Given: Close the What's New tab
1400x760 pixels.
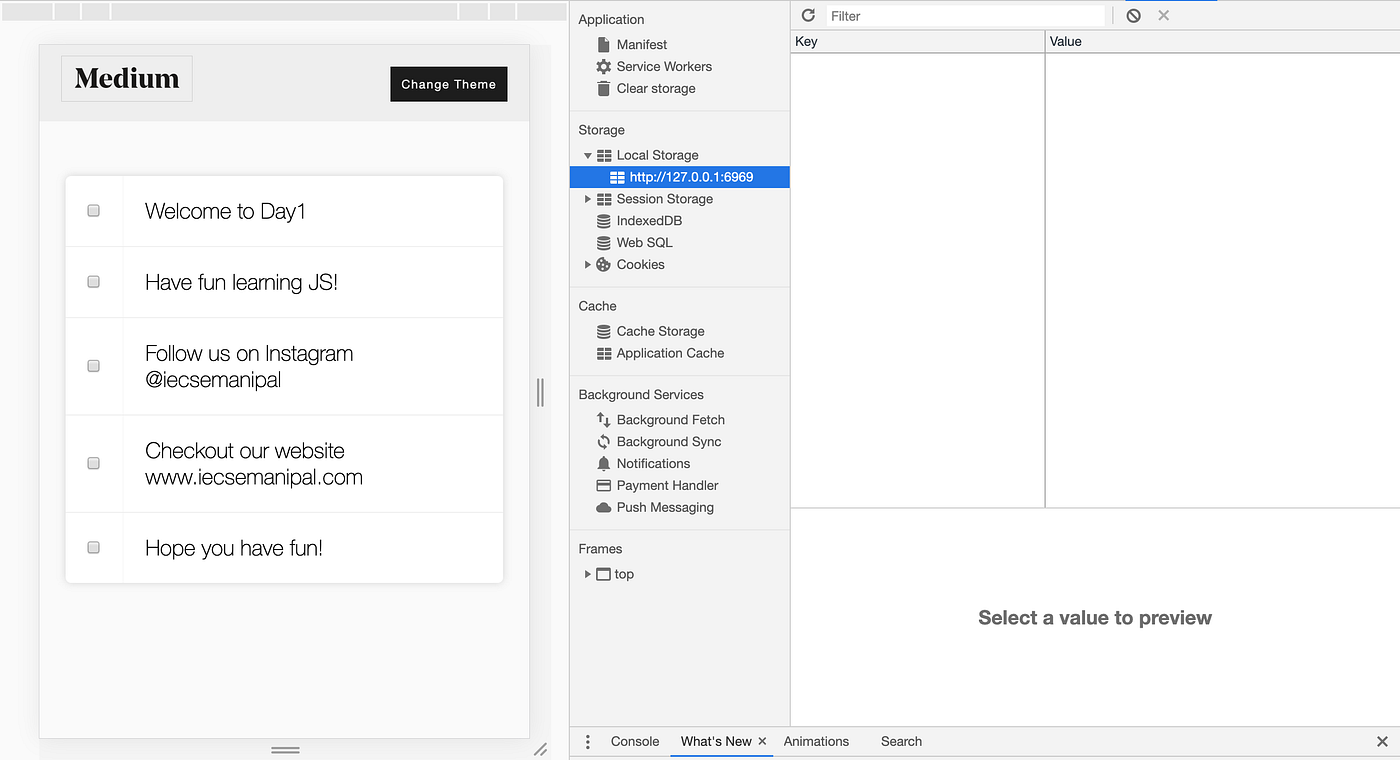Looking at the screenshot, I should (762, 742).
